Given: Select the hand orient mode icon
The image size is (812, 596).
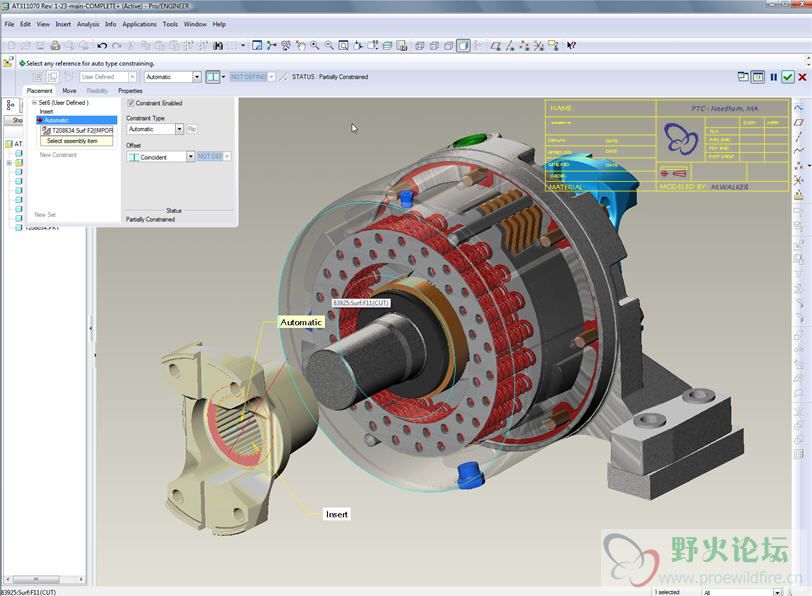Looking at the screenshot, I should point(300,46).
